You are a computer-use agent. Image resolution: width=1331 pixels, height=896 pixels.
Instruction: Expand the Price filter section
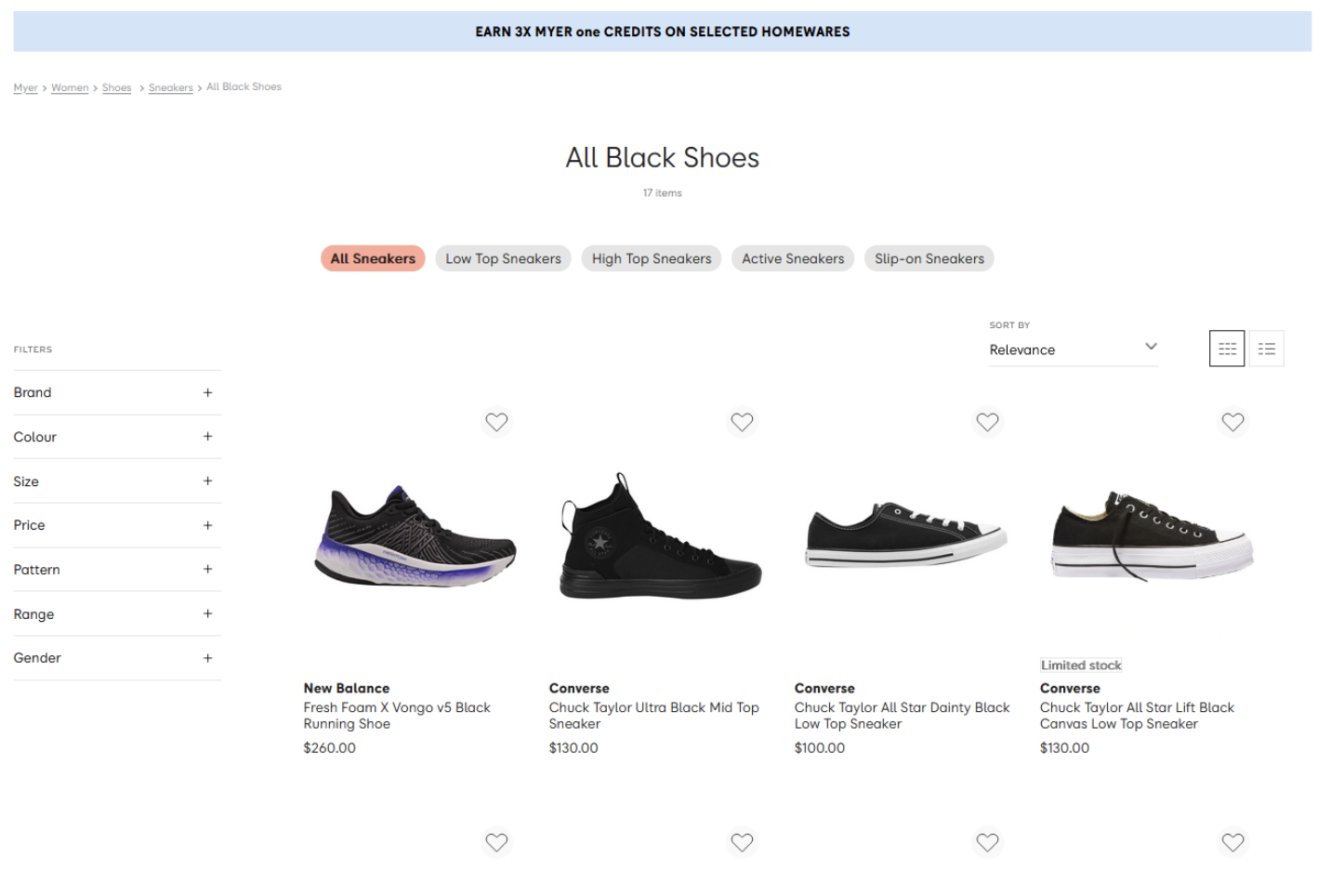pos(116,525)
